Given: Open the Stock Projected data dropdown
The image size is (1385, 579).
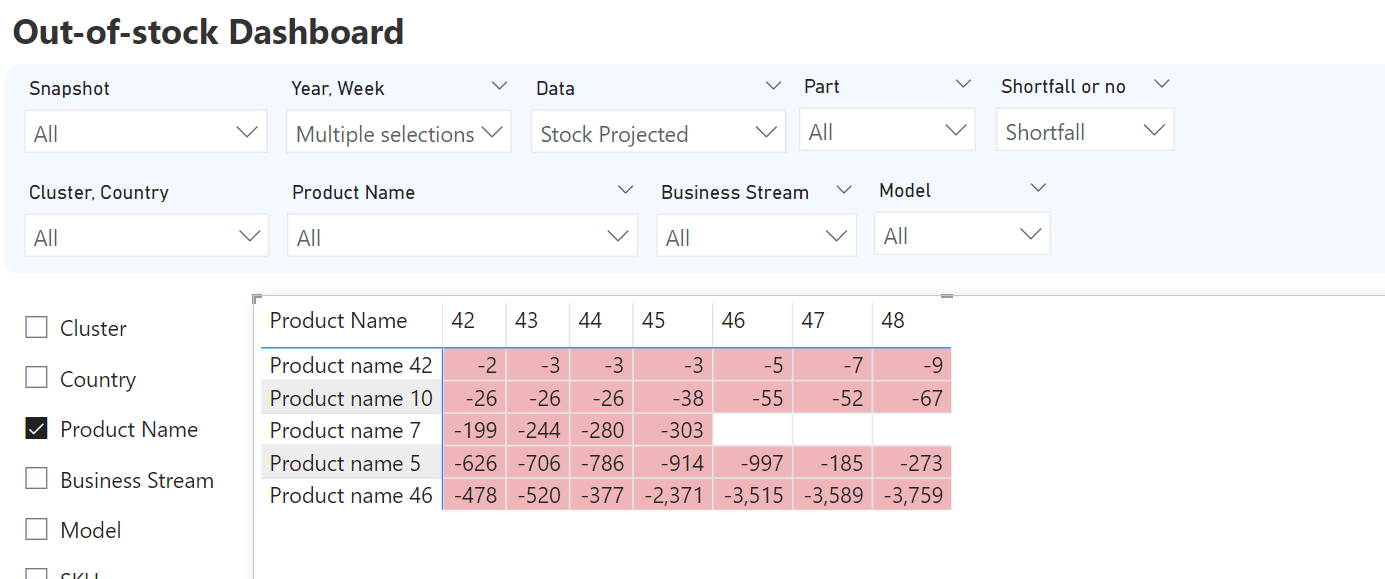Looking at the screenshot, I should point(657,132).
